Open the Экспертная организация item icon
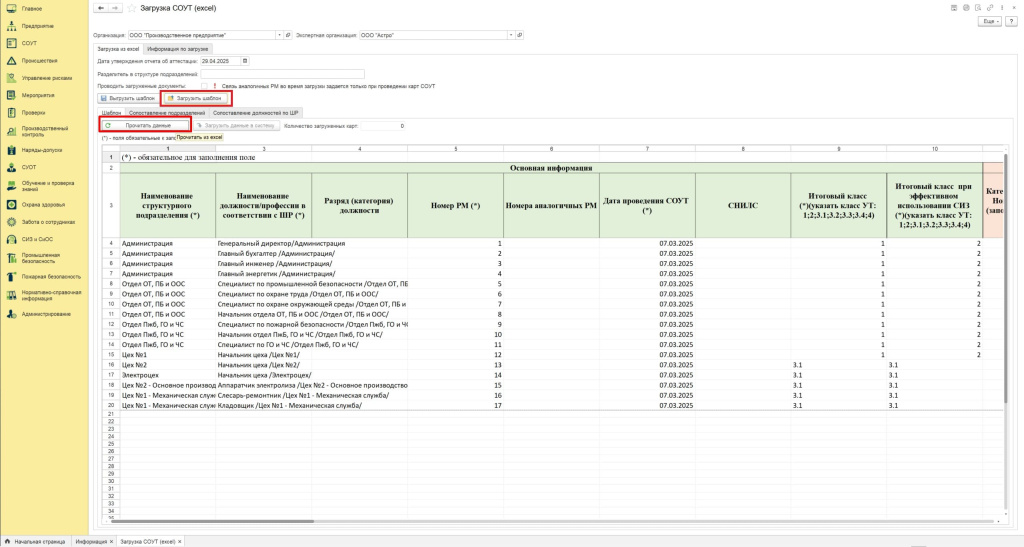 tap(520, 35)
